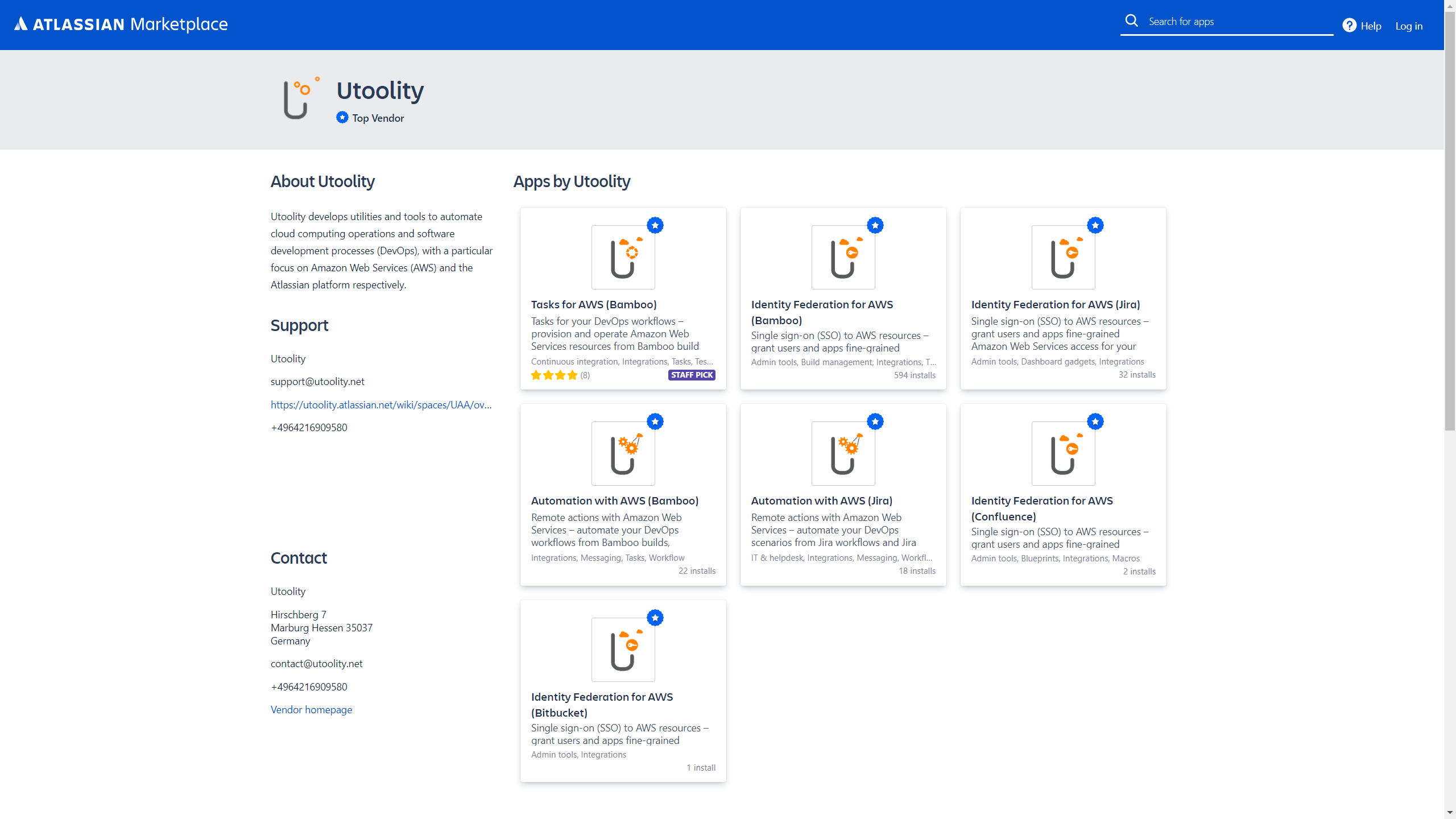The image size is (1456, 819).
Task: Open Help via the question mark icon
Action: [1349, 26]
